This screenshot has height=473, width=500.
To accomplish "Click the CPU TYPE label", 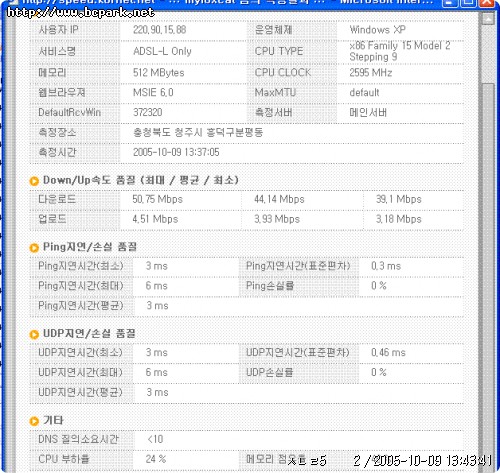I will click(x=279, y=51).
